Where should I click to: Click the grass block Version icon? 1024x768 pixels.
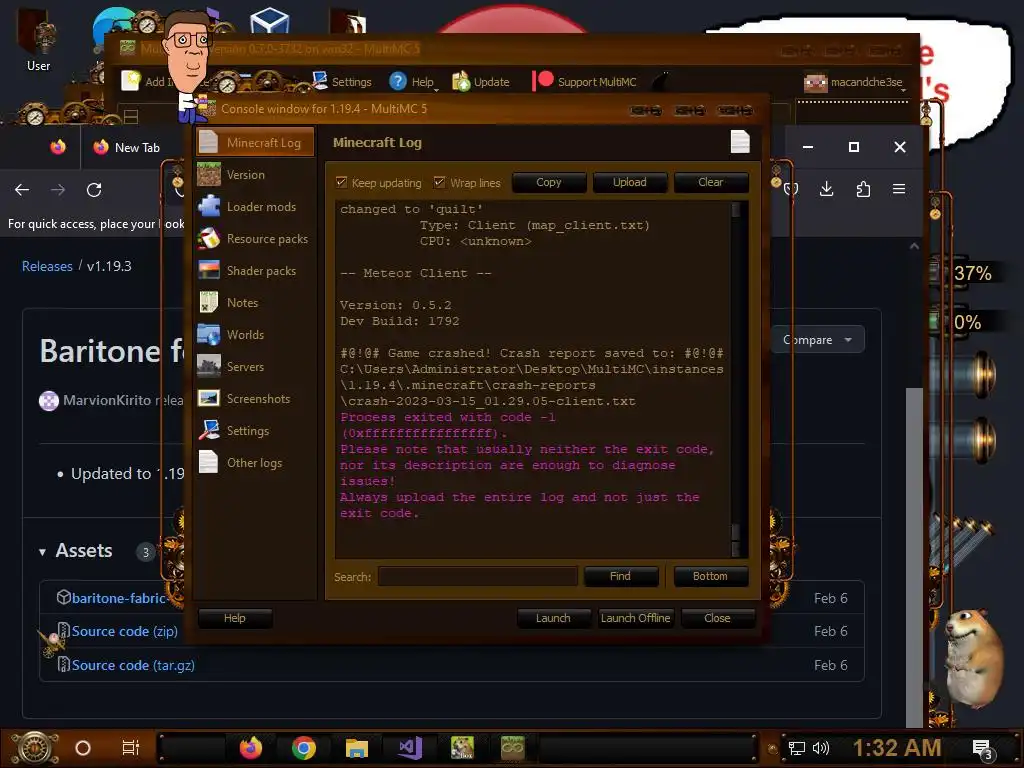click(209, 174)
